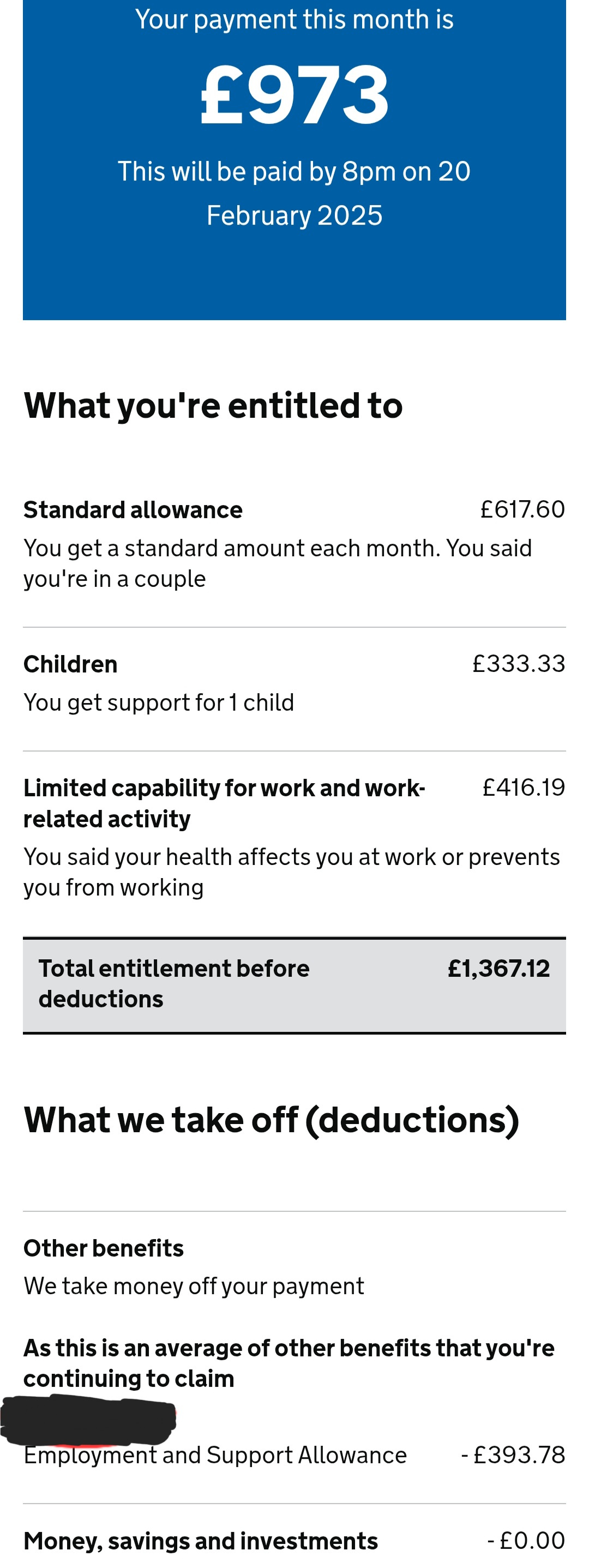Image resolution: width=589 pixels, height=1568 pixels.
Task: Click the 'What we take off (deductions)' heading
Action: coord(272,1119)
